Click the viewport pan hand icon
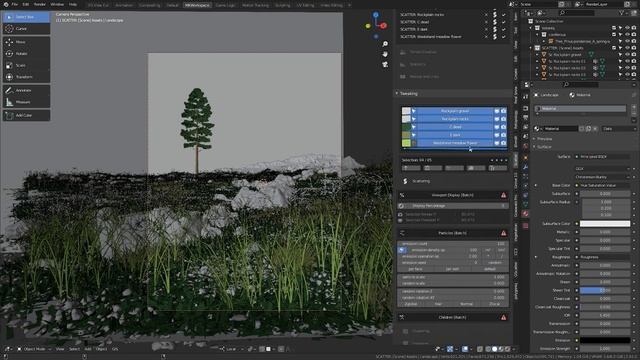This screenshot has height=360, width=640. point(385,54)
